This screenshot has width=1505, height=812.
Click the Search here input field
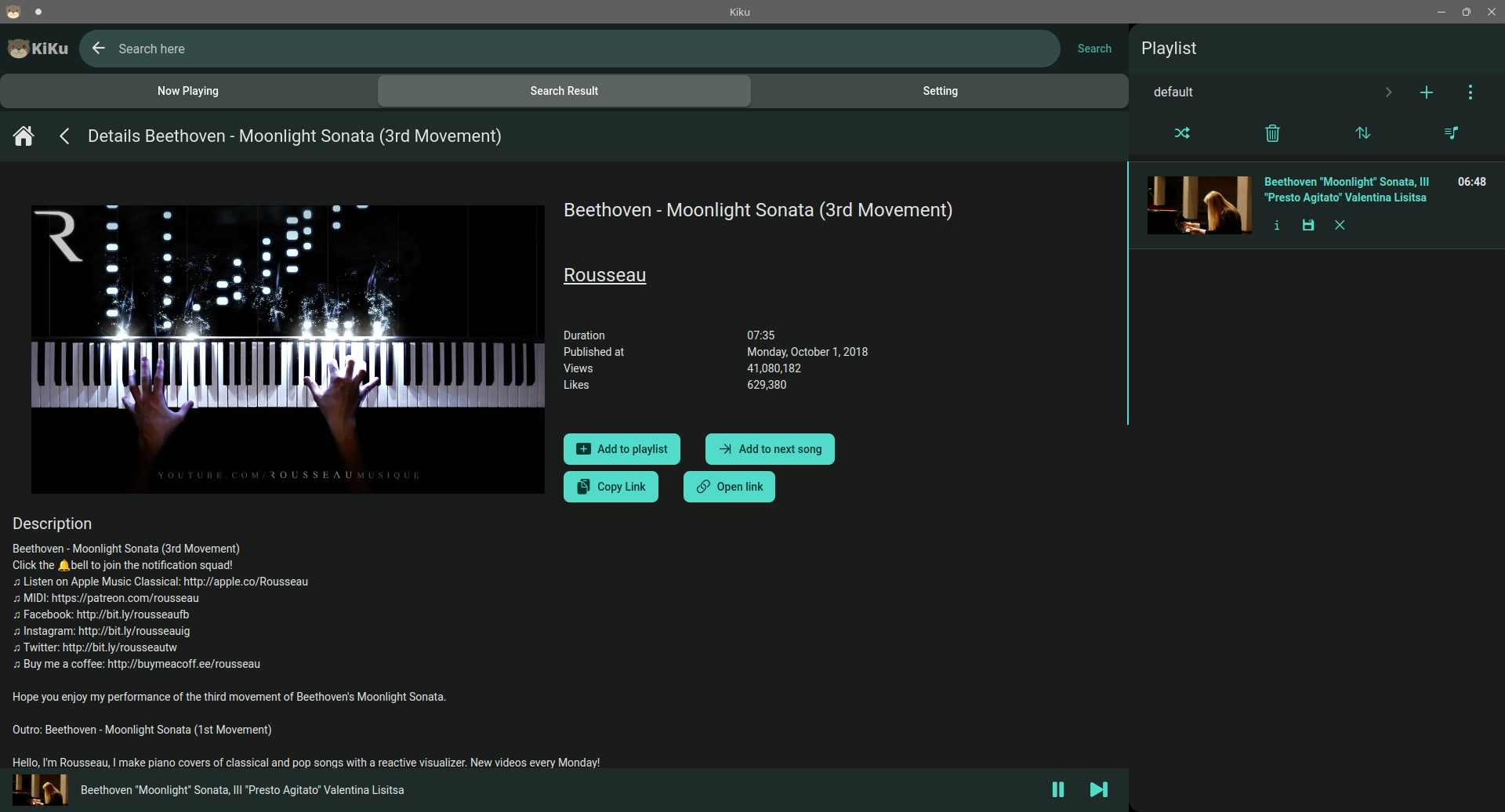[x=580, y=49]
